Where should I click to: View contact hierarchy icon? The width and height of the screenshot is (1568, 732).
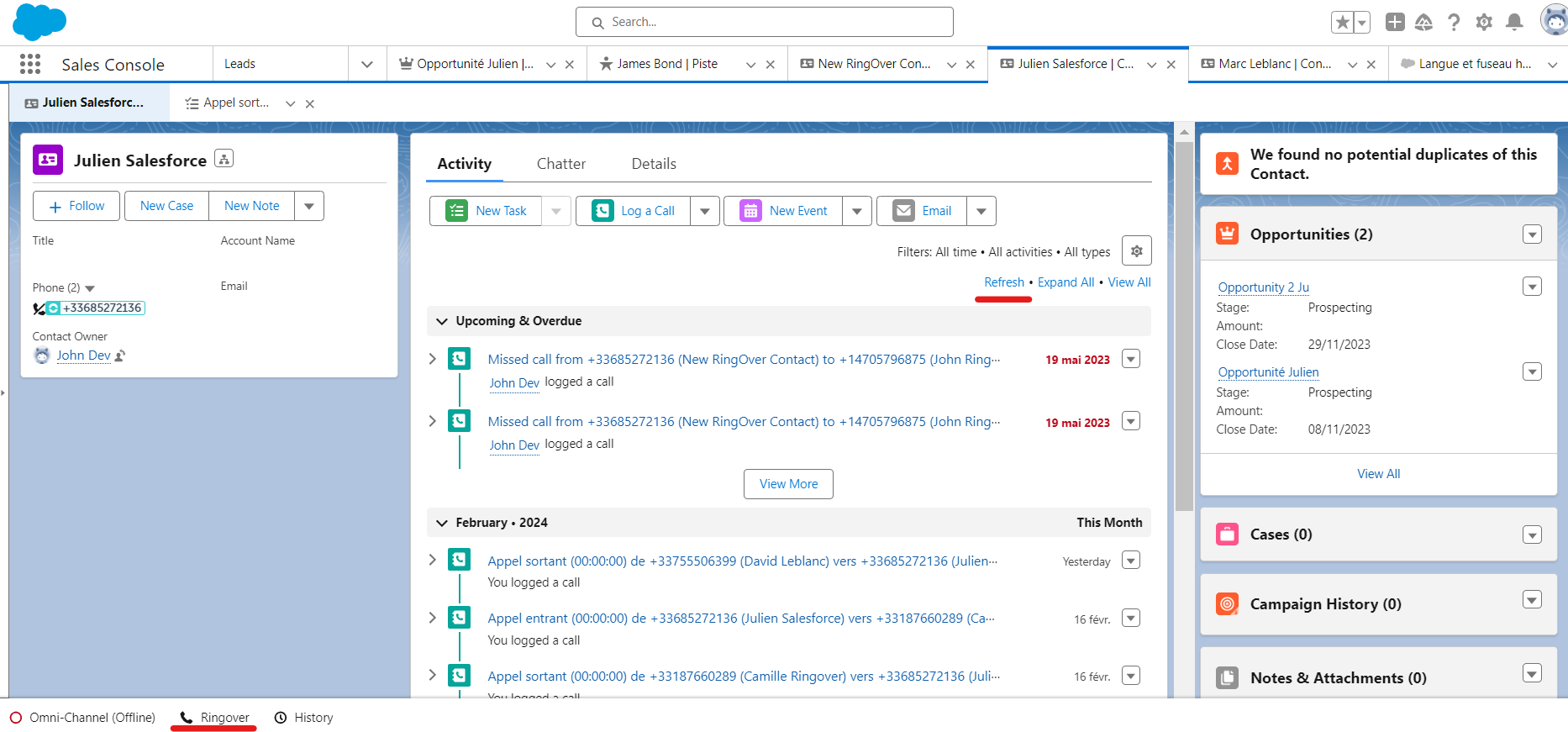pos(224,159)
